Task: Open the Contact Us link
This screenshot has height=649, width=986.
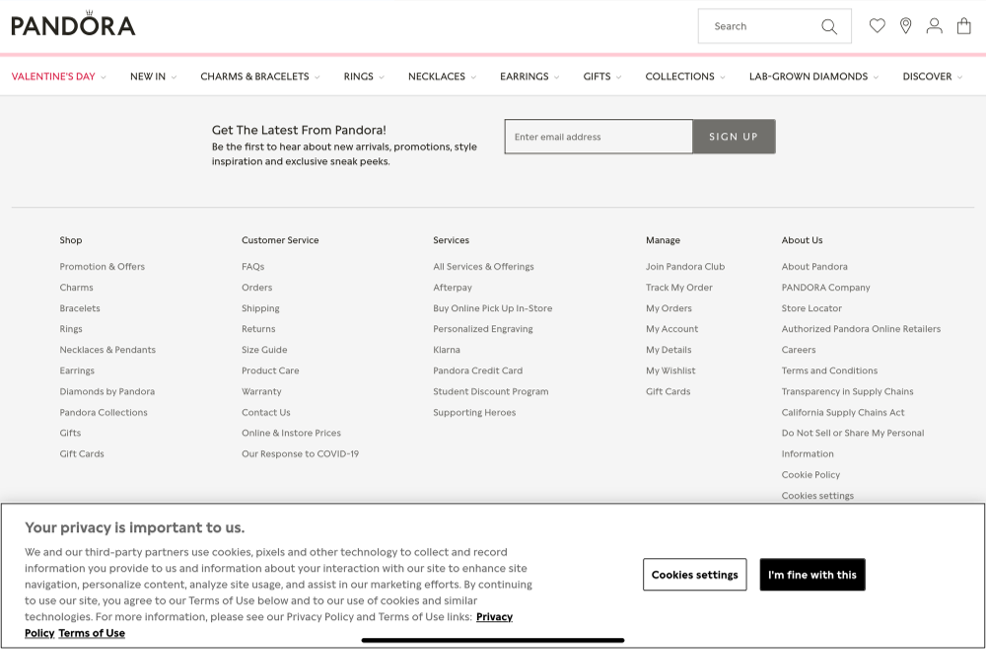Action: [x=266, y=413]
